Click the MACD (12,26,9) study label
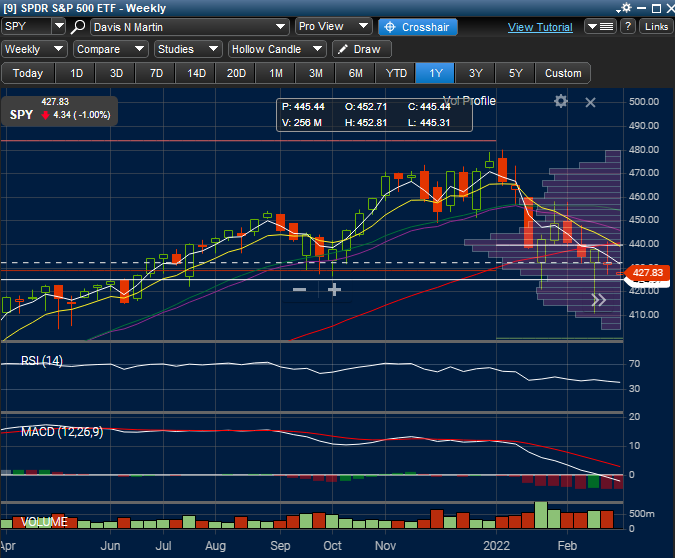 click(x=62, y=431)
